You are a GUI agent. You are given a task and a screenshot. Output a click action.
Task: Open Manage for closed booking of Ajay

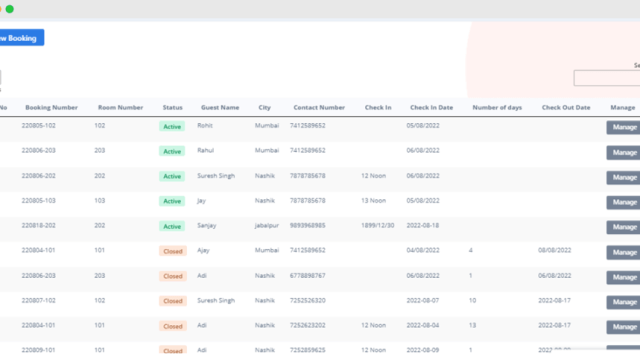click(623, 253)
